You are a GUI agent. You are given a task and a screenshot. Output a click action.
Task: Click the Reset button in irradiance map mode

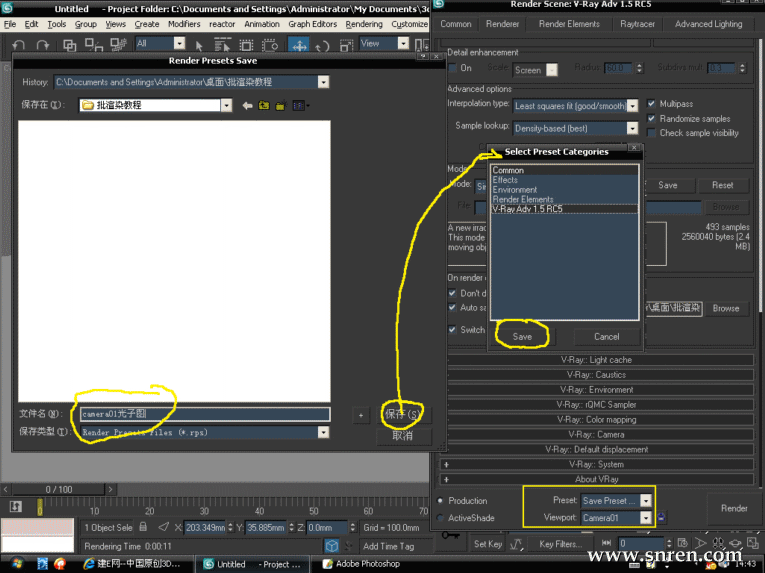(x=722, y=185)
